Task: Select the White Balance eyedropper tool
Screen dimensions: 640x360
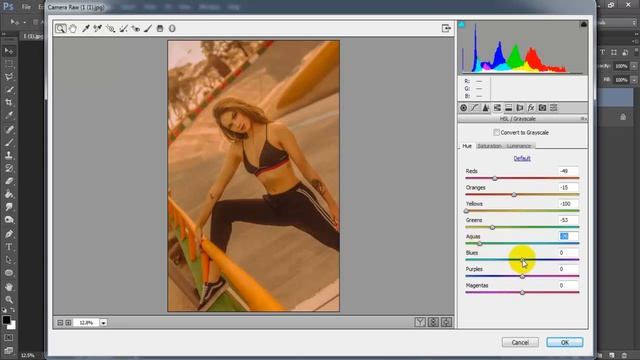Action: (86, 29)
